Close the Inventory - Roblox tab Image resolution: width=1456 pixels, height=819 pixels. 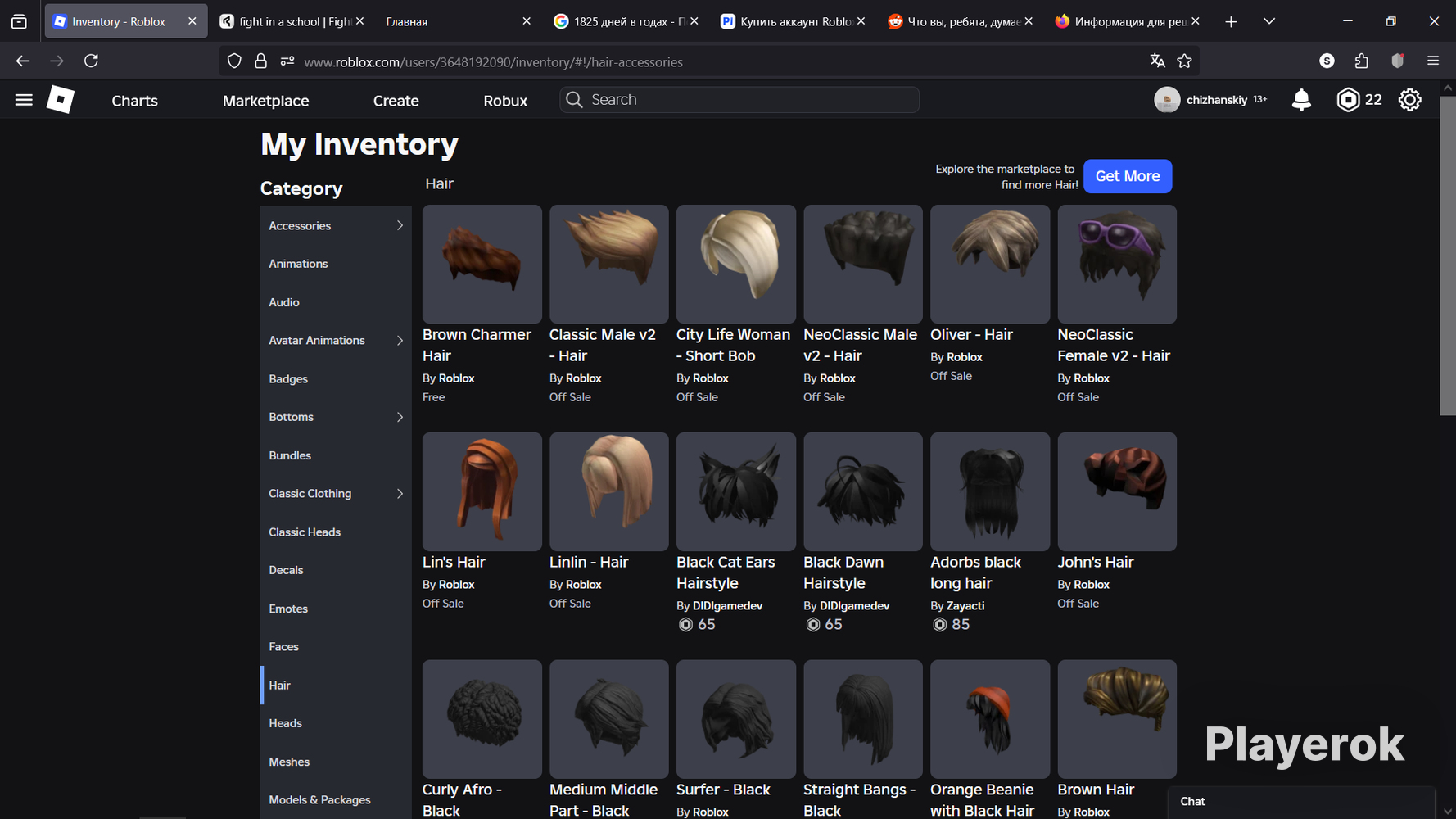click(x=192, y=21)
